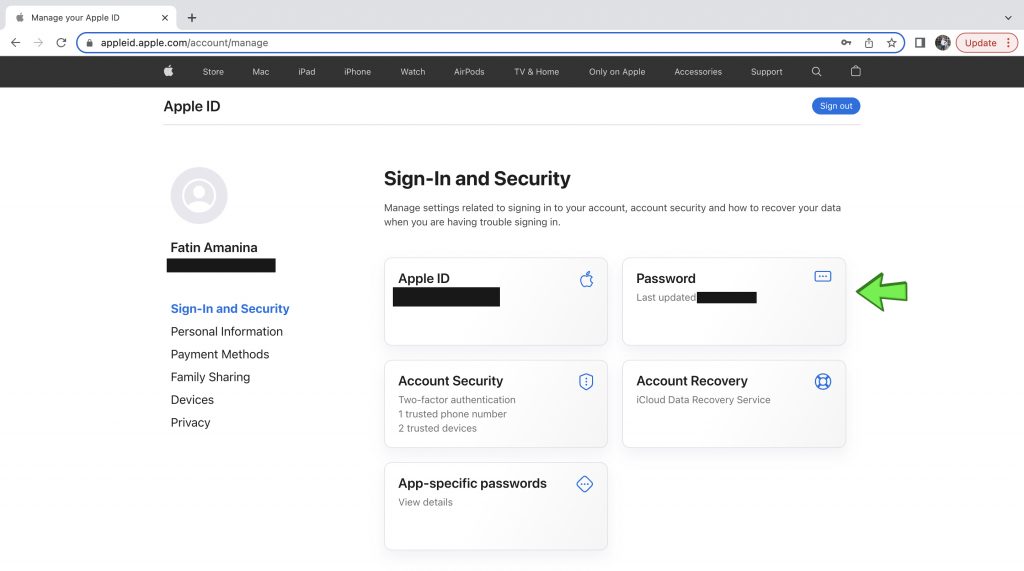Click the Fatin Amanina account name

214,248
